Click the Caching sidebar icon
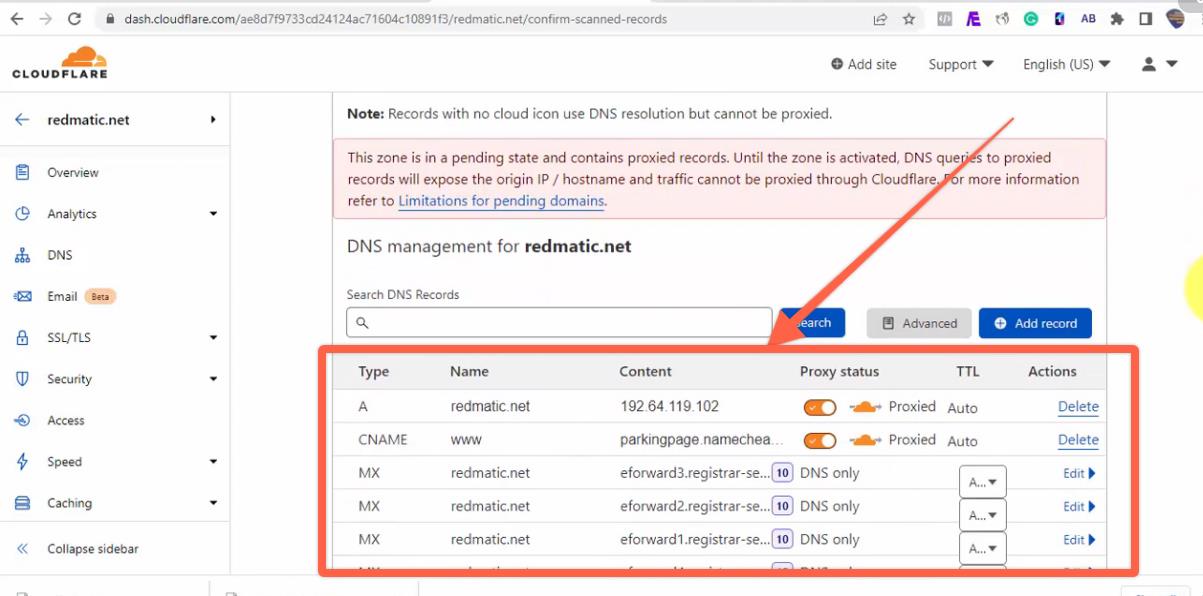 (22, 503)
